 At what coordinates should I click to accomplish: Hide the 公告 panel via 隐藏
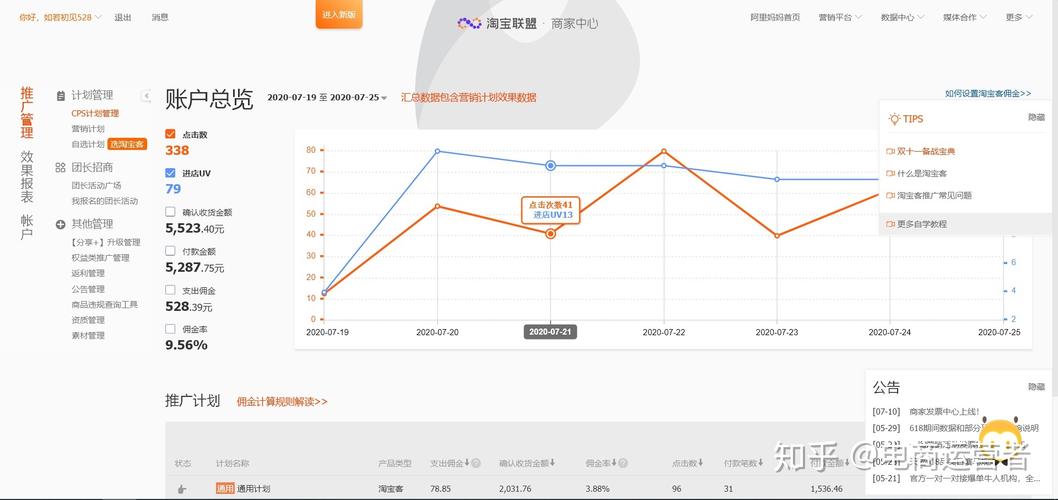1036,387
